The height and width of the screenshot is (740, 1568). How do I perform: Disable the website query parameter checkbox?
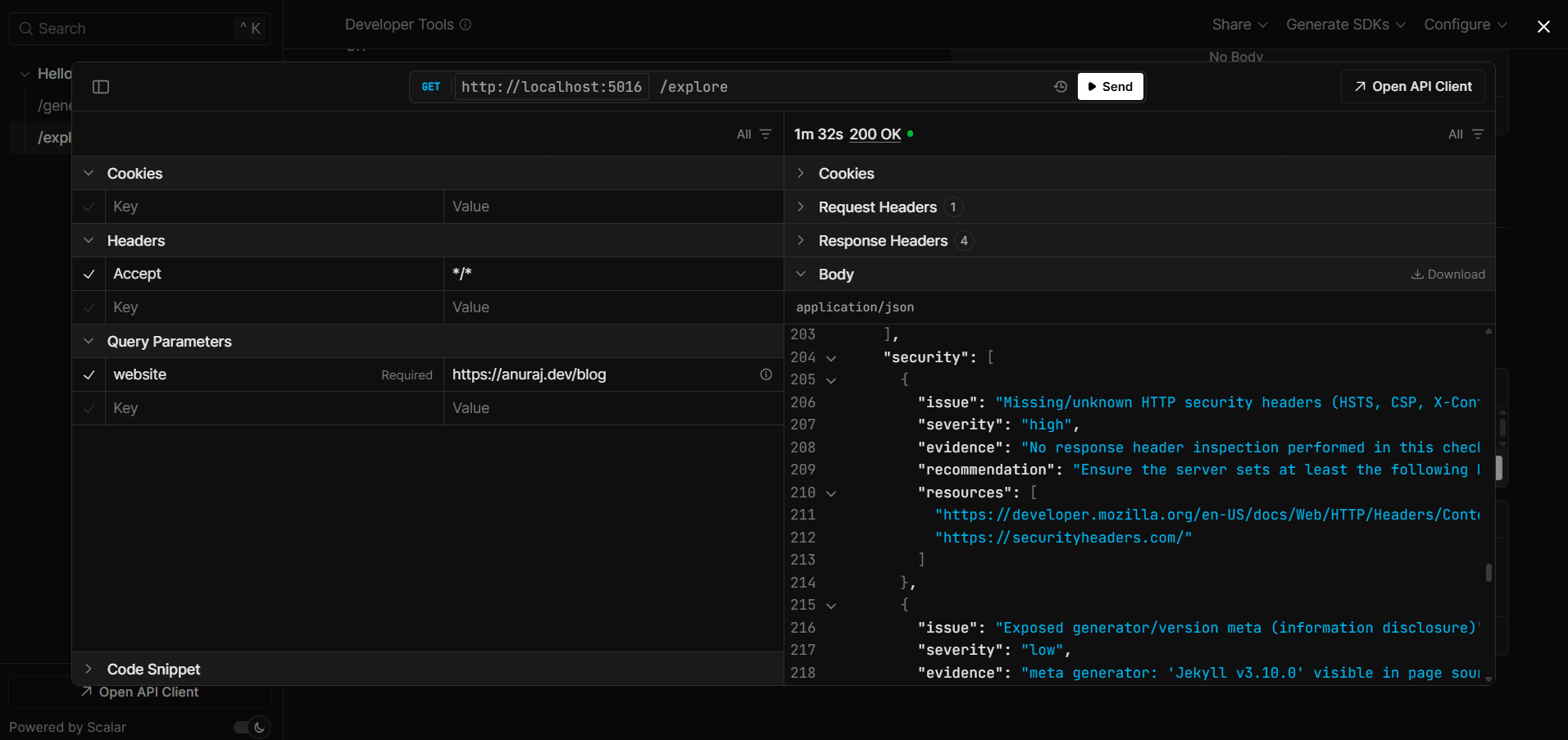89,375
